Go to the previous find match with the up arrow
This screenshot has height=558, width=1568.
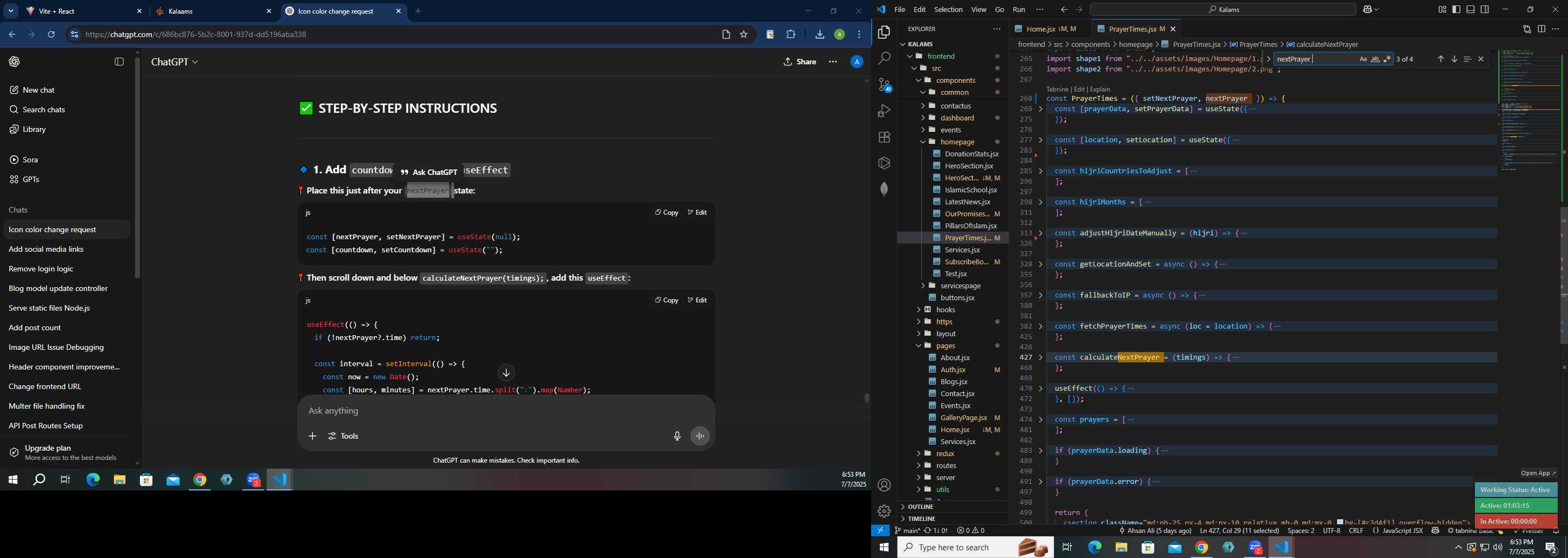tap(1441, 59)
